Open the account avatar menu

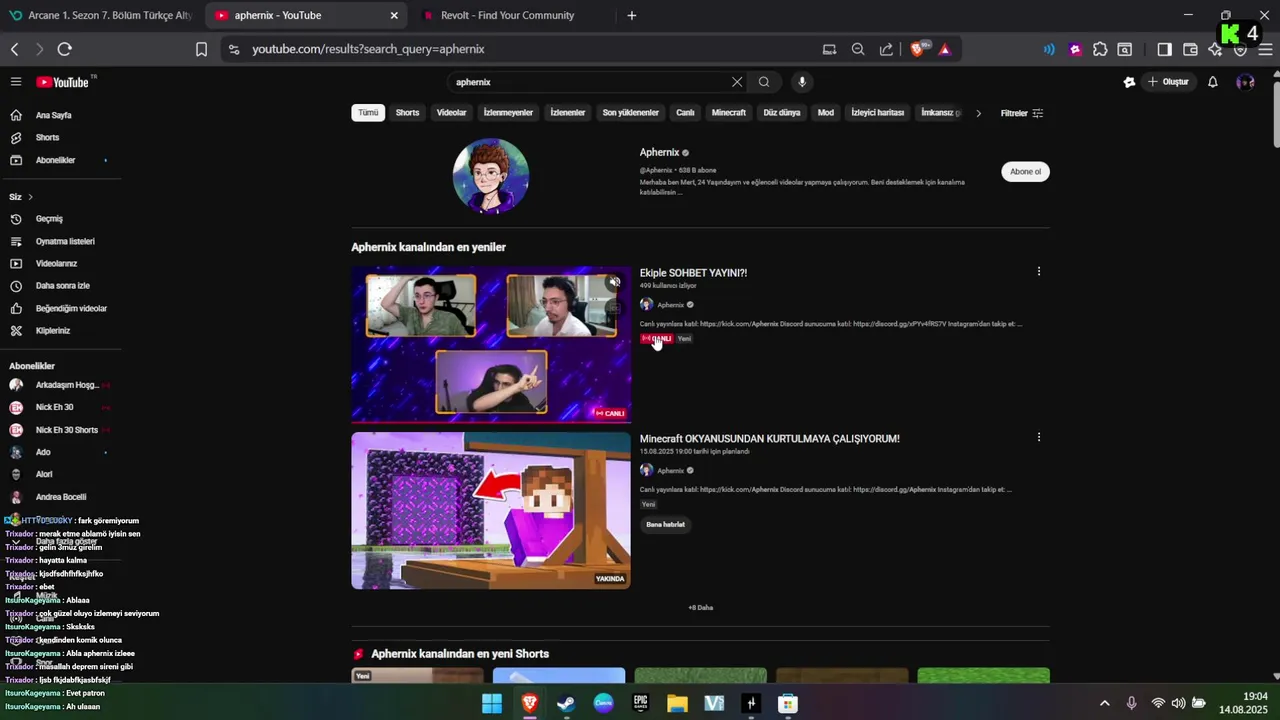(x=1245, y=82)
